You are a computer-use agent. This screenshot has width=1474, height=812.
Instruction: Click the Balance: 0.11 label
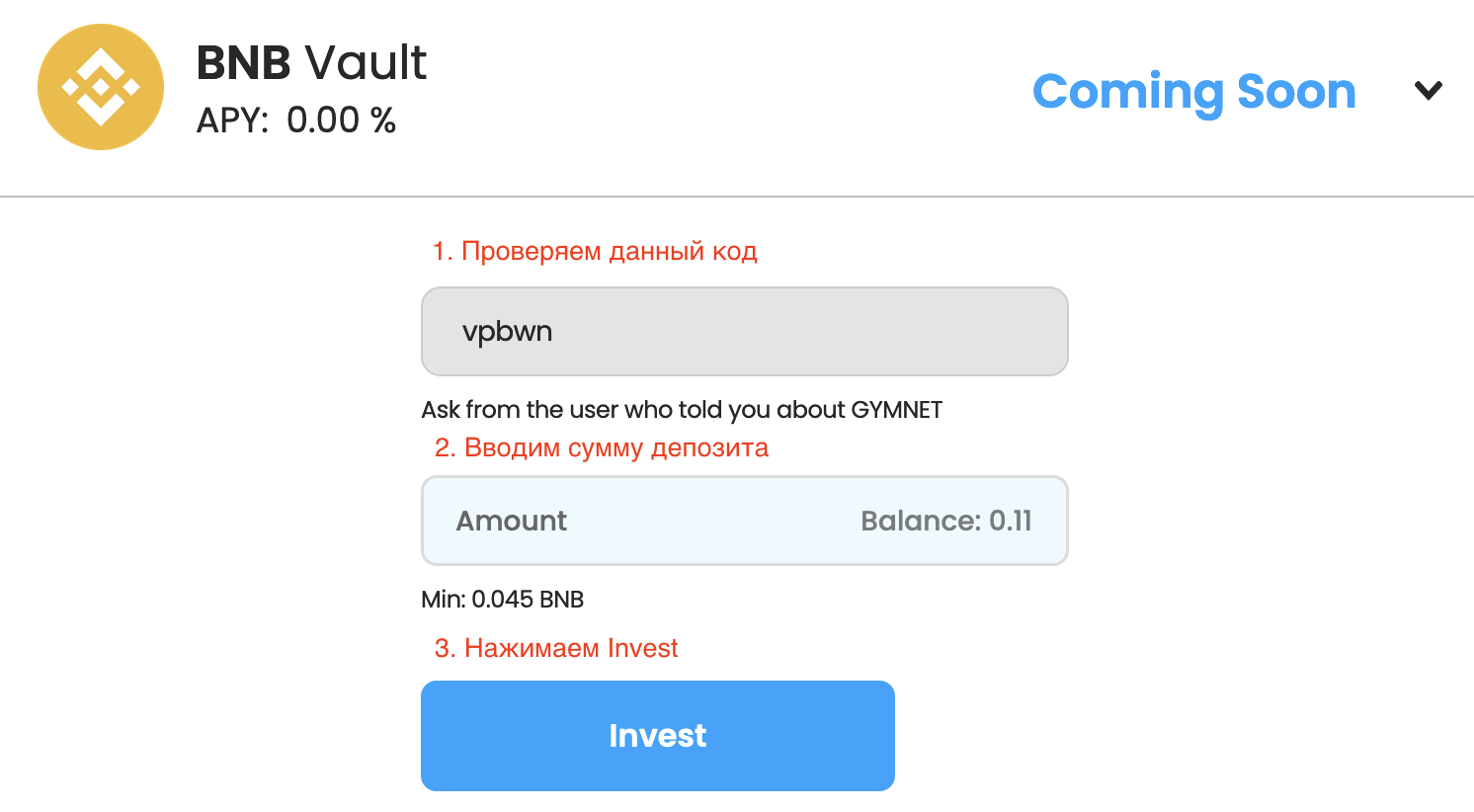pos(945,521)
